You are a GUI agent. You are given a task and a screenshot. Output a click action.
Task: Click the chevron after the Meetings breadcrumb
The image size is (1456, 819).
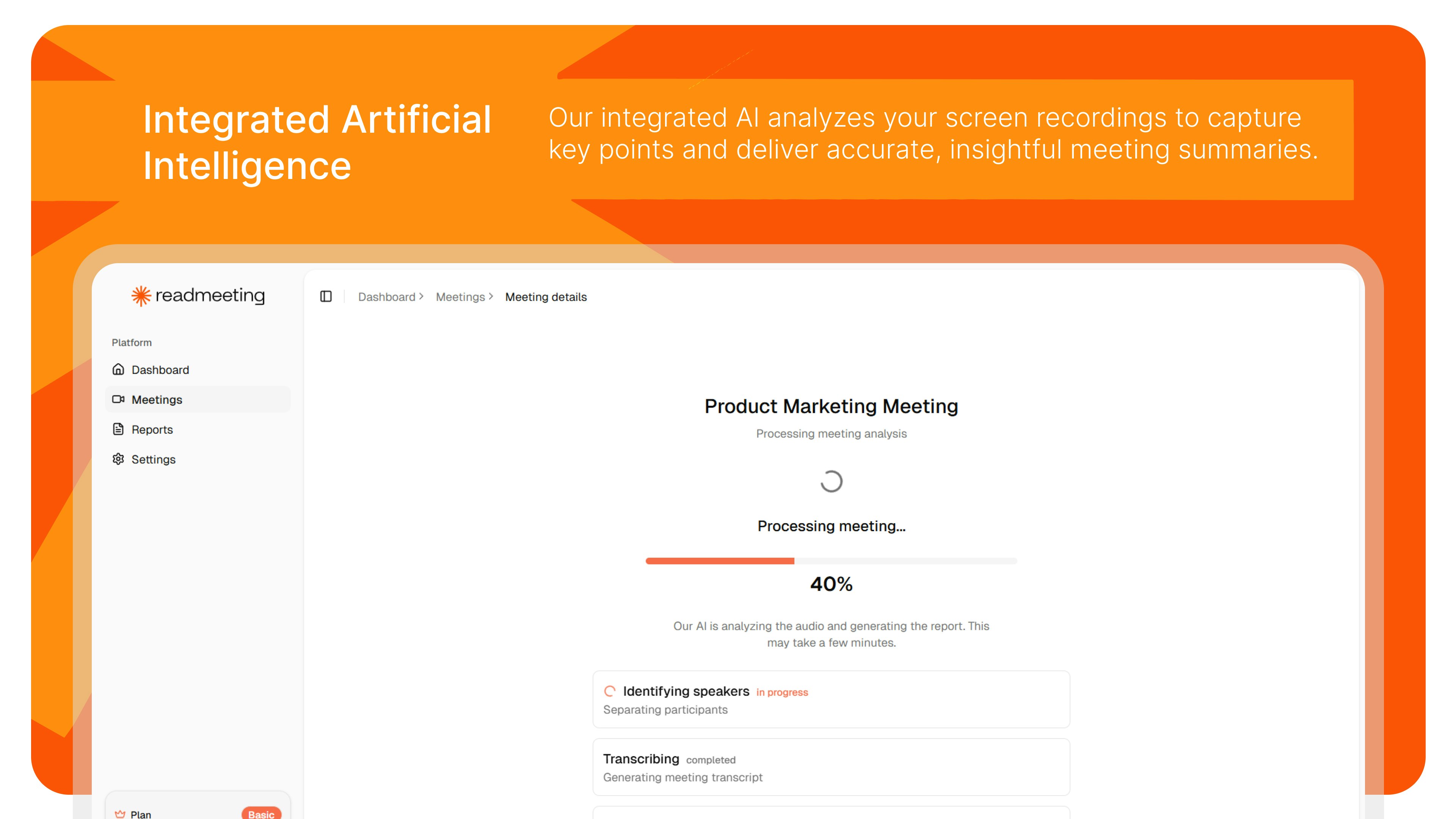(x=491, y=296)
